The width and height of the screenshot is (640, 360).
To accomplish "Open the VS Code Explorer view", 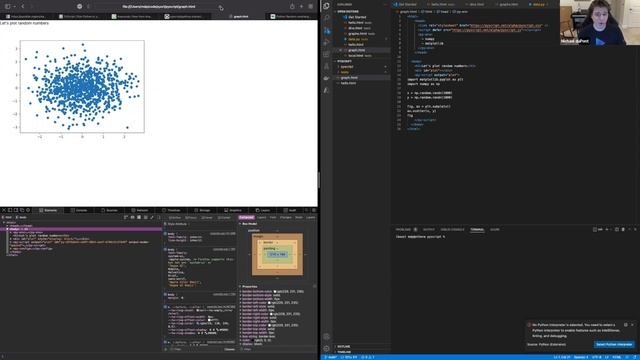I will [326, 6].
